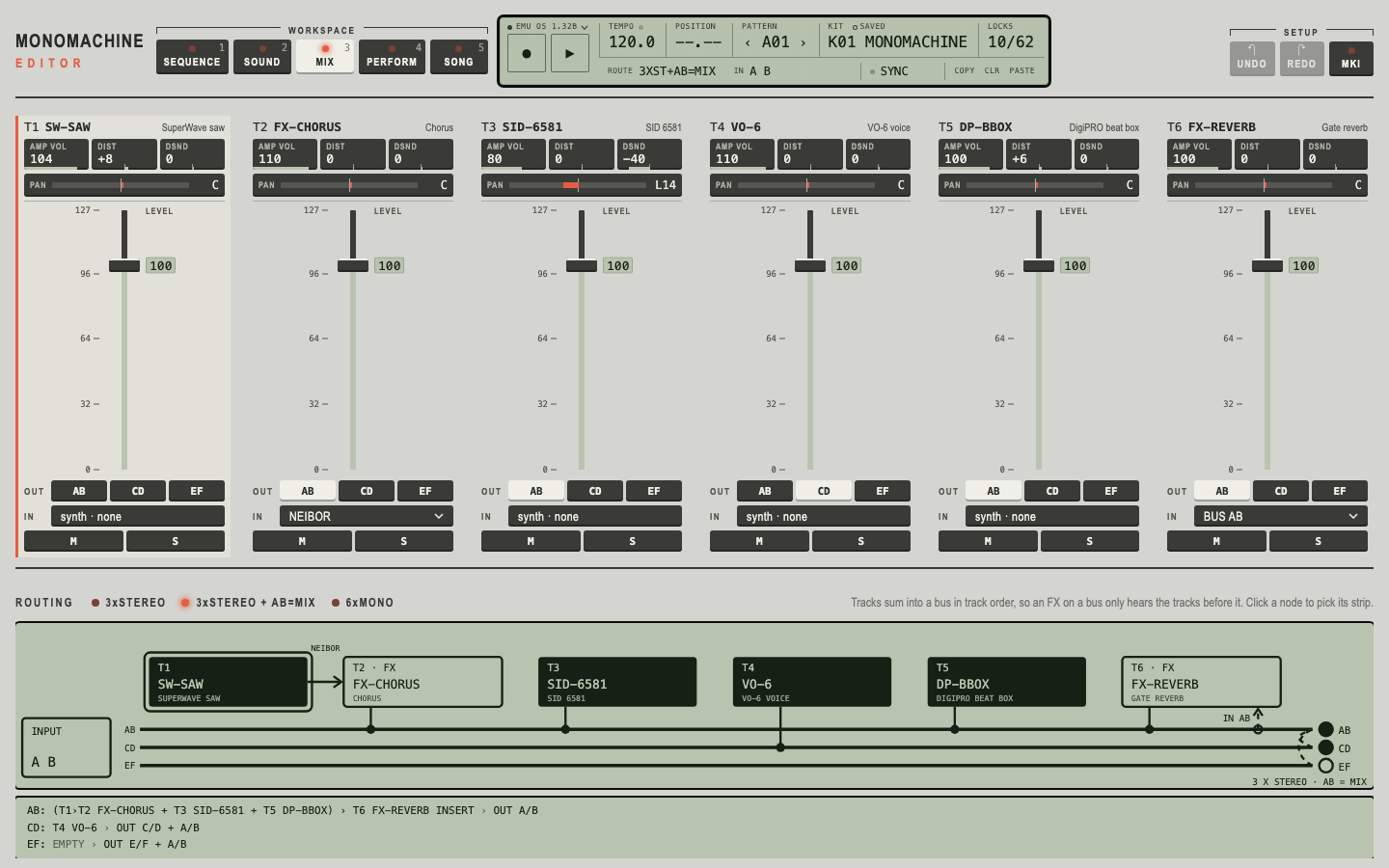This screenshot has height=868, width=1389.
Task: Click the COPY button in the display
Action: tap(965, 70)
